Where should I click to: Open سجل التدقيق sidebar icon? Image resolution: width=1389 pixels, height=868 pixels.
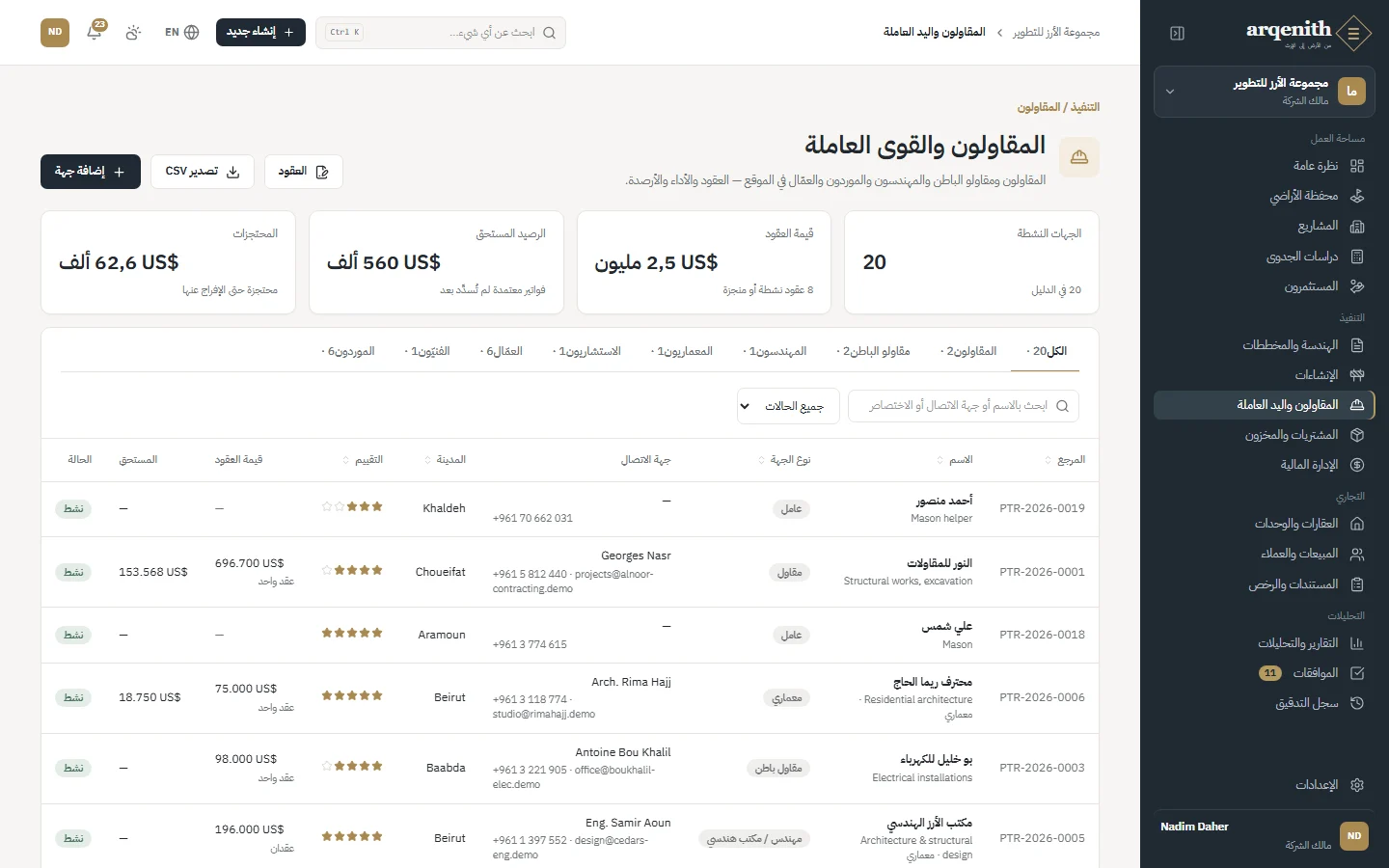point(1357,703)
